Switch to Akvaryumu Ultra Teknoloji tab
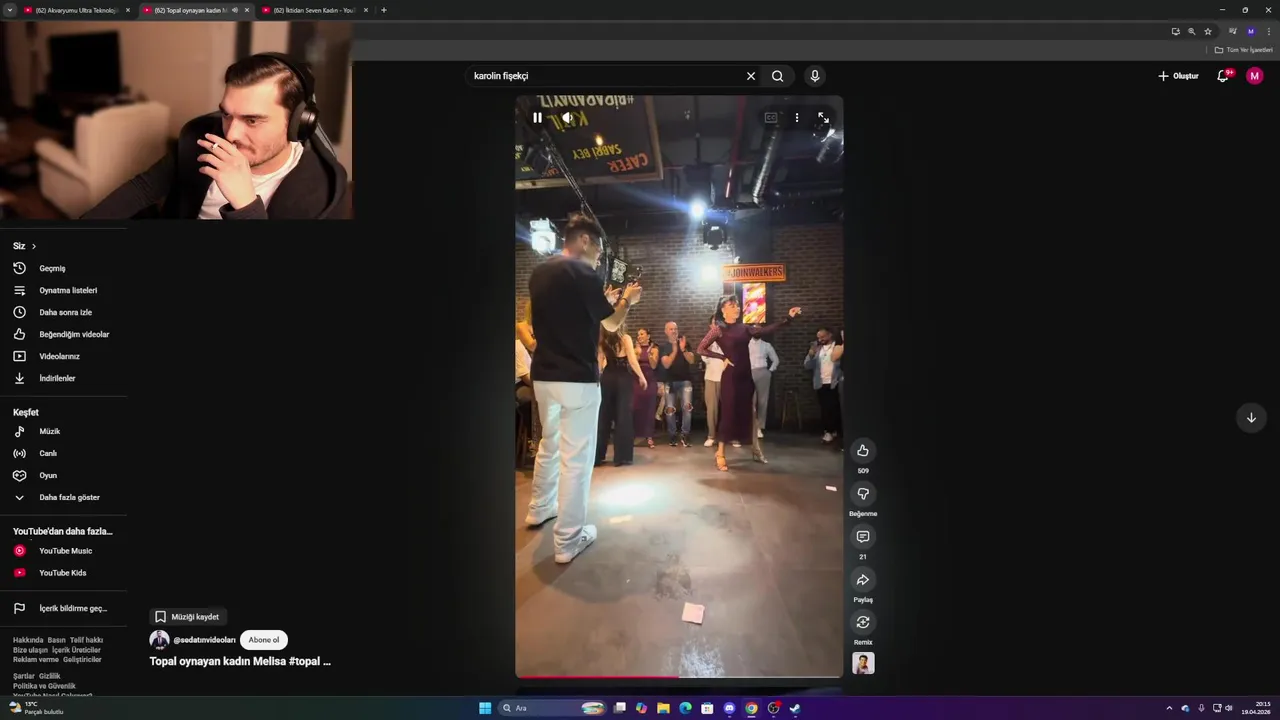 pyautogui.click(x=76, y=10)
